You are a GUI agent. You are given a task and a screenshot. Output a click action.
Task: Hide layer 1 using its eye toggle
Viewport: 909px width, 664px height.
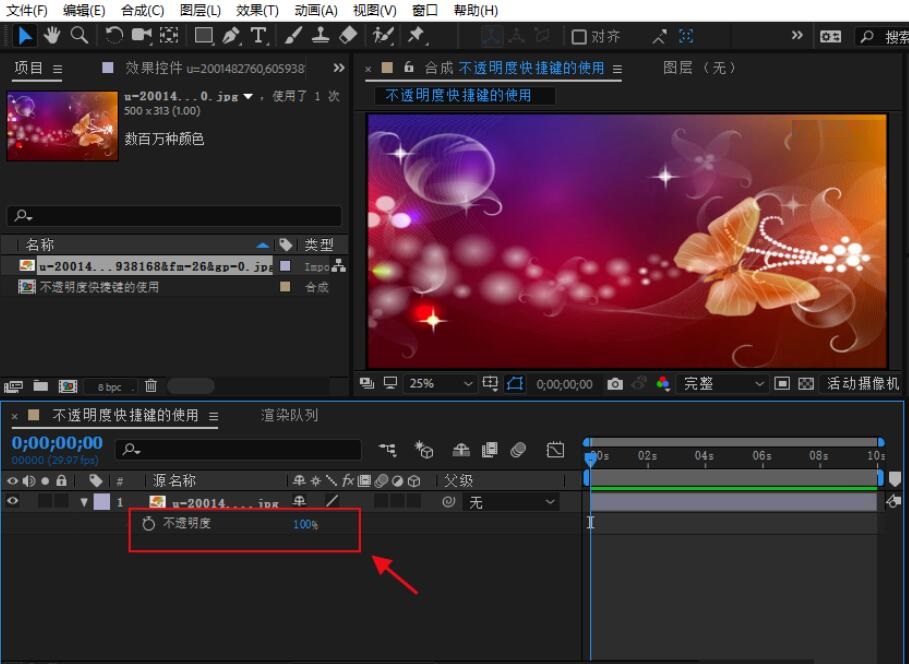[12, 502]
